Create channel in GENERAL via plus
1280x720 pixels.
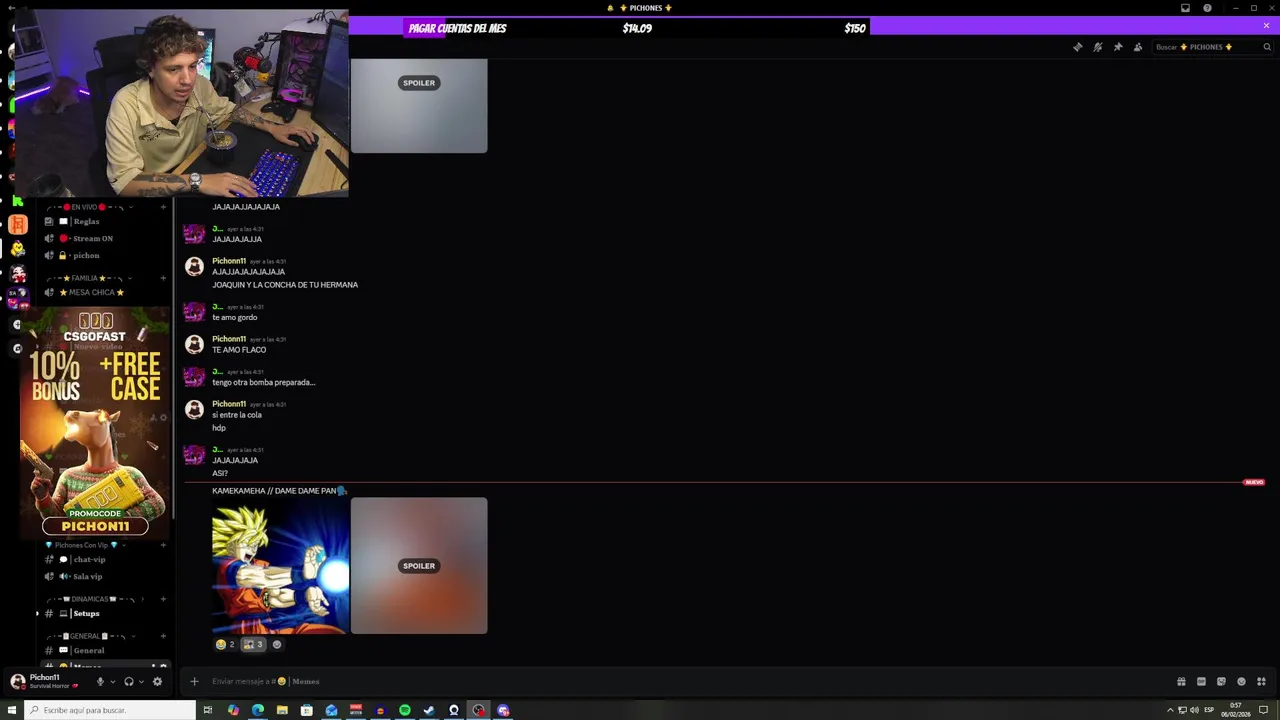click(163, 636)
